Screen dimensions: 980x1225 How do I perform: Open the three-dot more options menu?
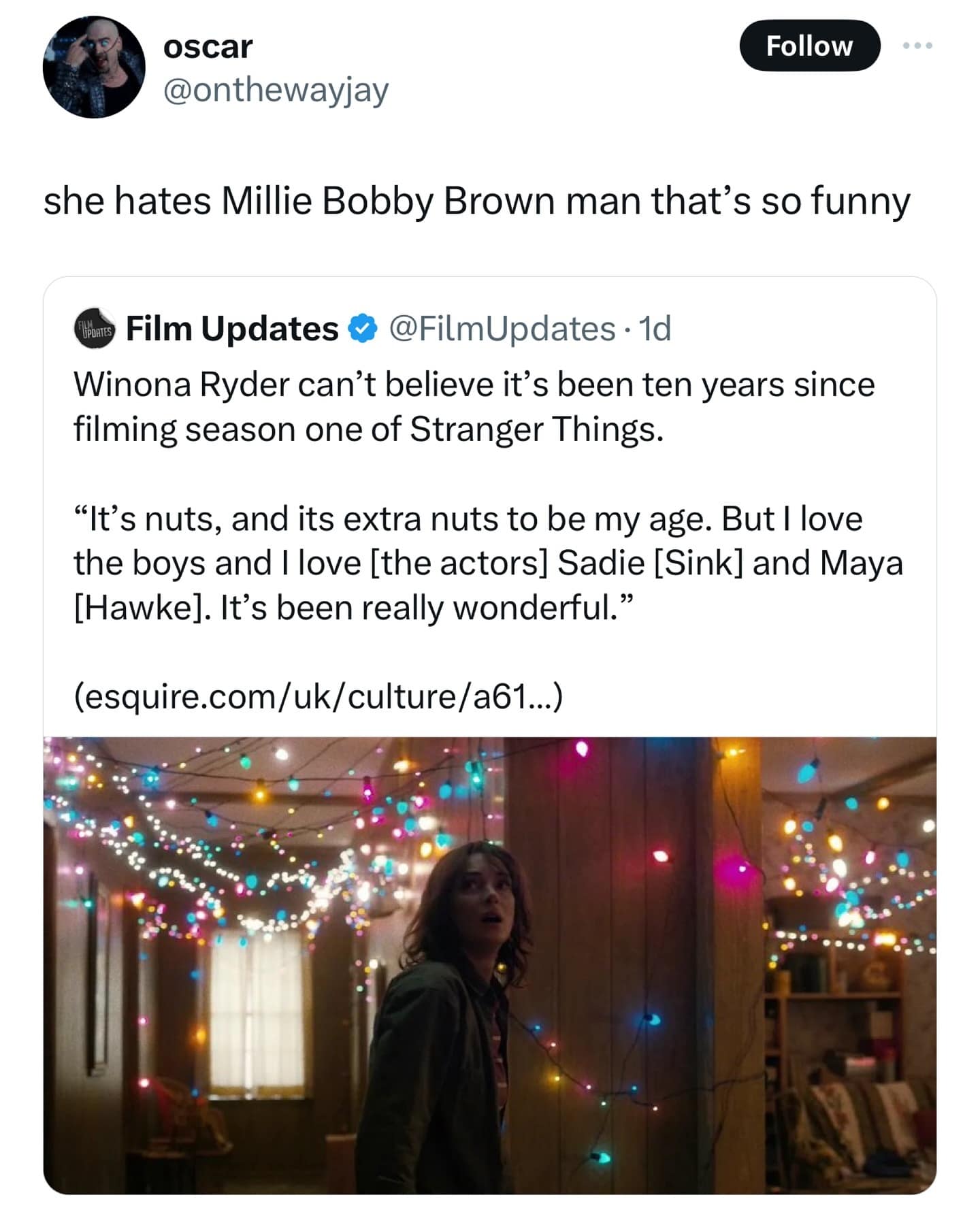pyautogui.click(x=917, y=46)
